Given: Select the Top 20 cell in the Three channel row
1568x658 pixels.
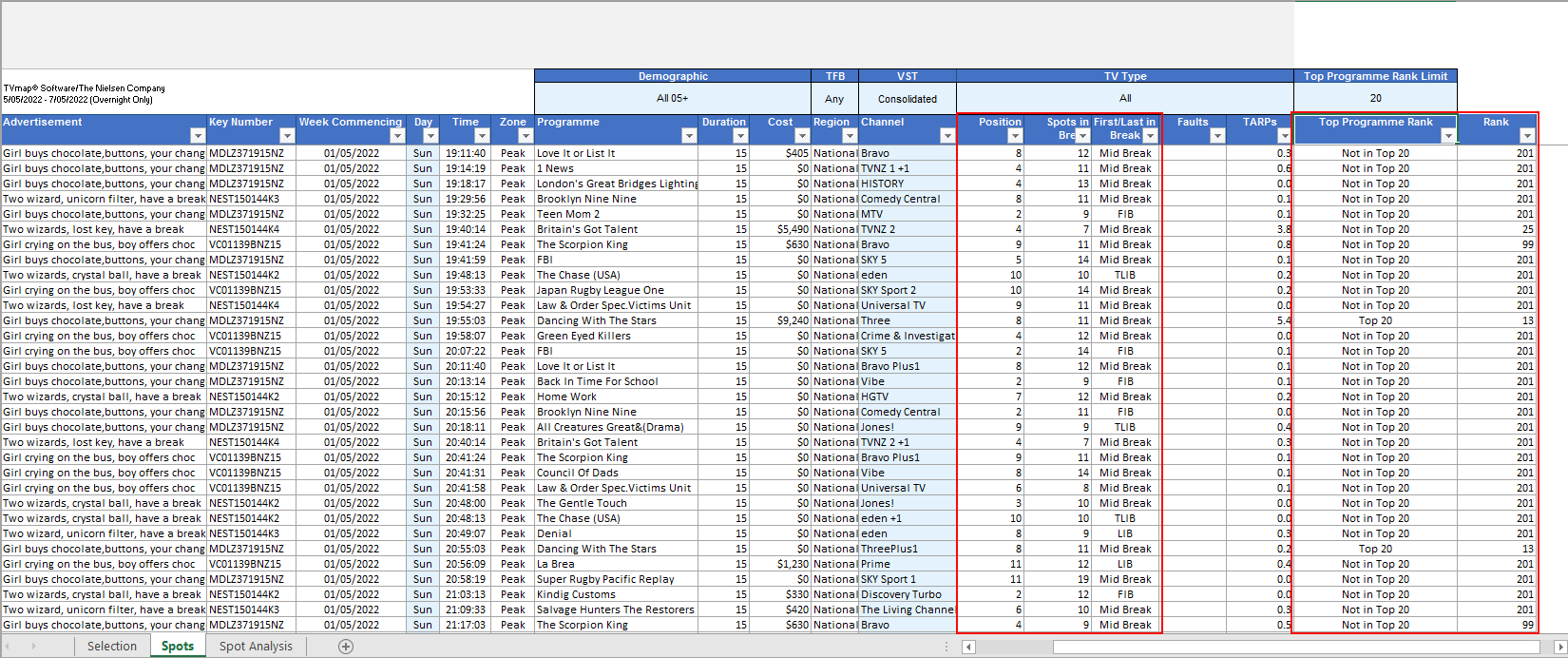Looking at the screenshot, I should 1375,320.
